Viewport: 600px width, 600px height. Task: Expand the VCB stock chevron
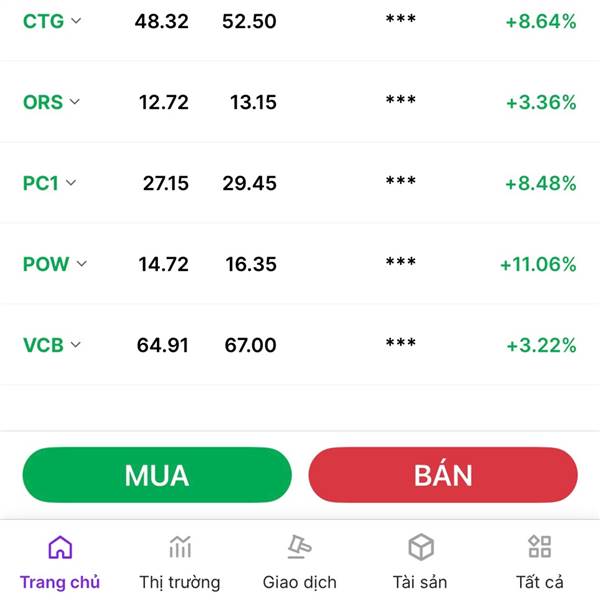[x=76, y=344]
